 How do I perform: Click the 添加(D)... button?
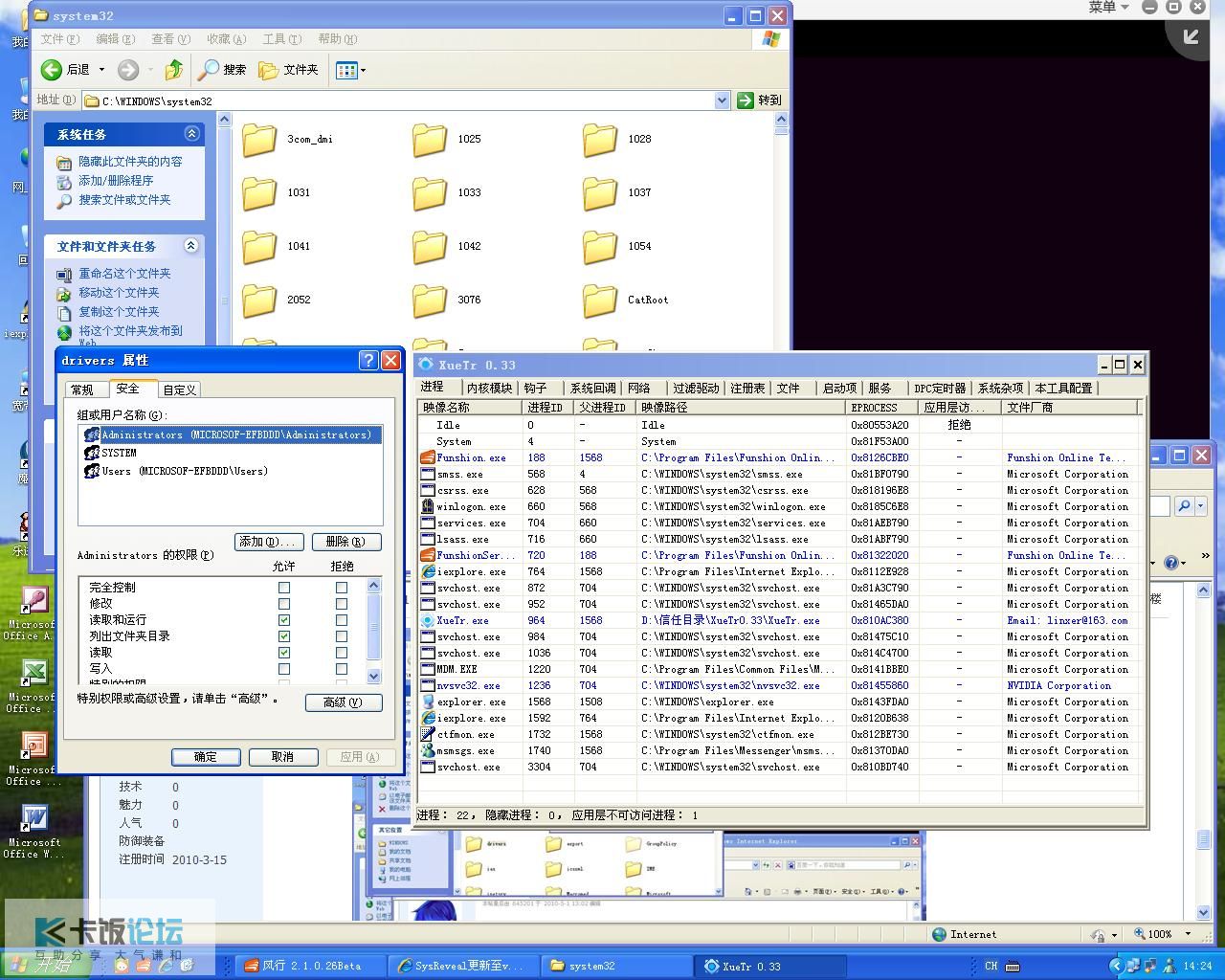point(269,542)
